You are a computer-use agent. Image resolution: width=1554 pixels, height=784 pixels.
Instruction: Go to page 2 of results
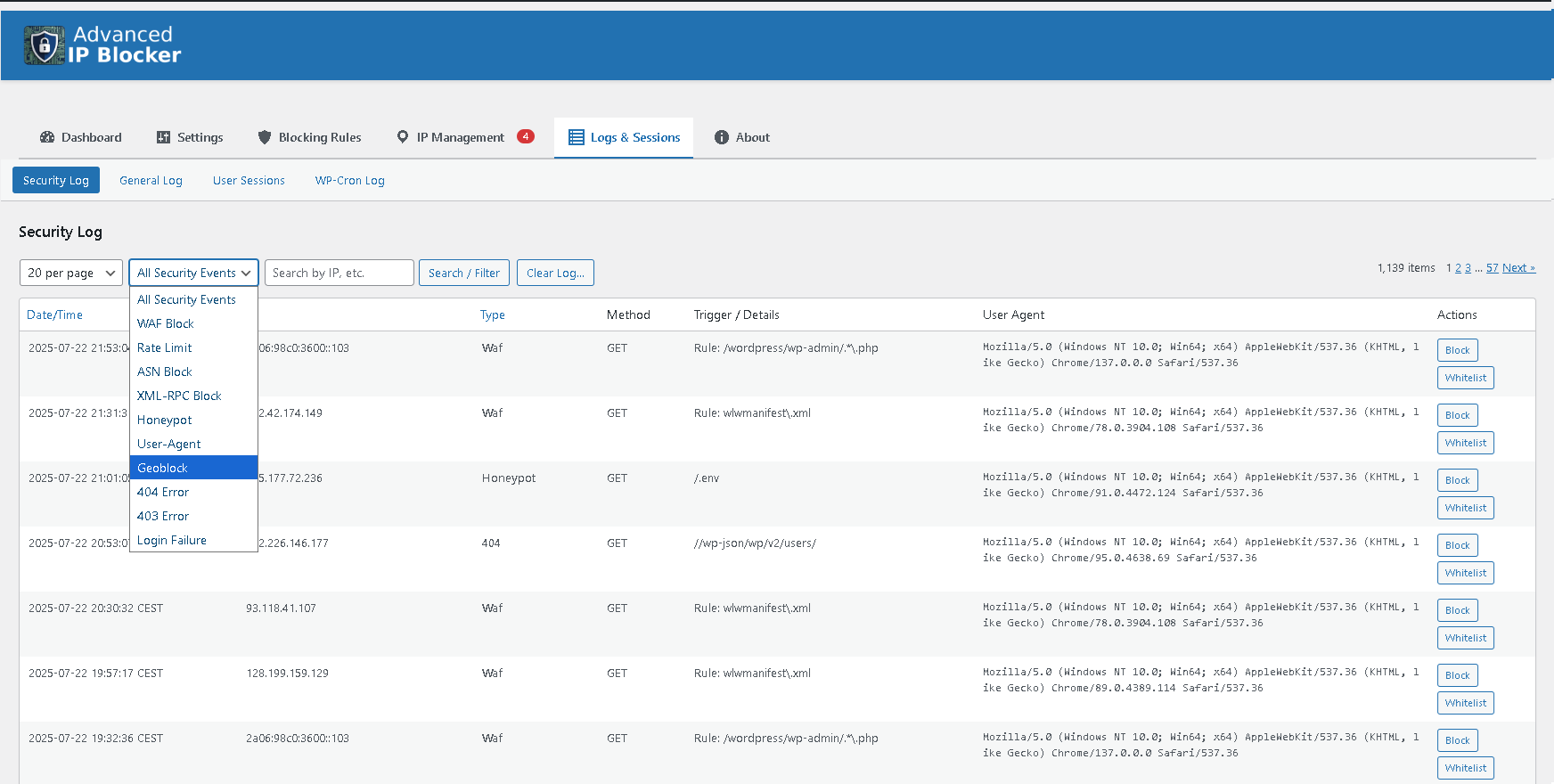click(1458, 268)
